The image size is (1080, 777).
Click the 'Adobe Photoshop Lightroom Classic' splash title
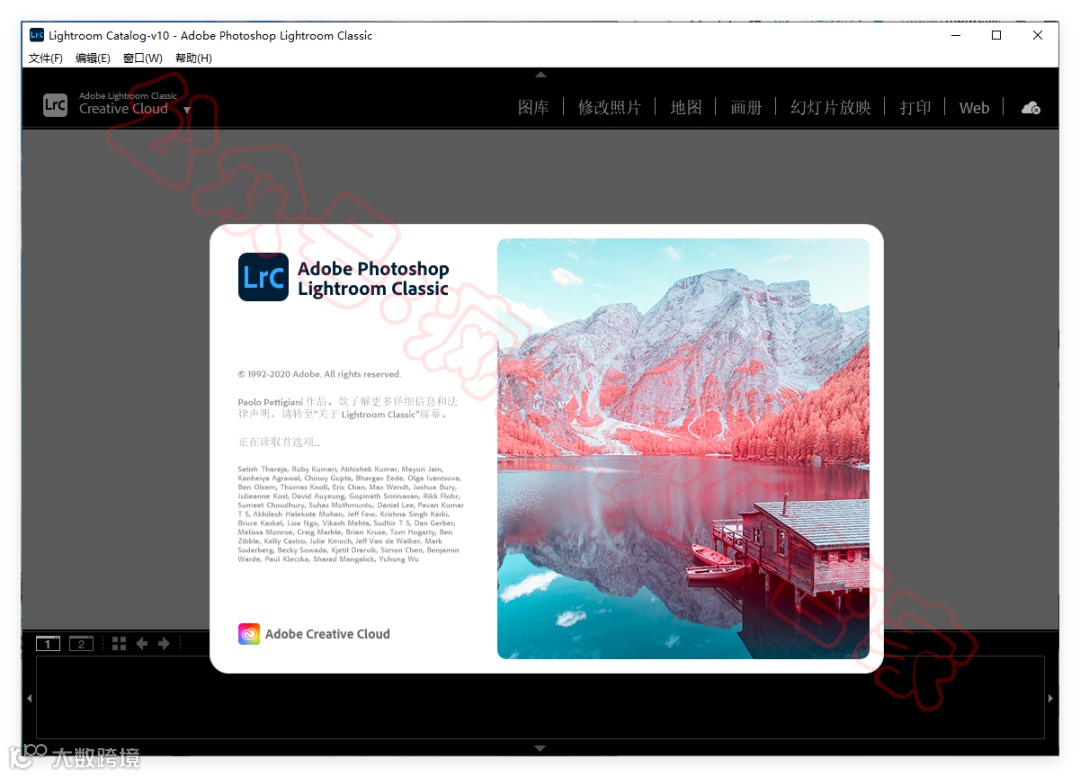click(373, 278)
